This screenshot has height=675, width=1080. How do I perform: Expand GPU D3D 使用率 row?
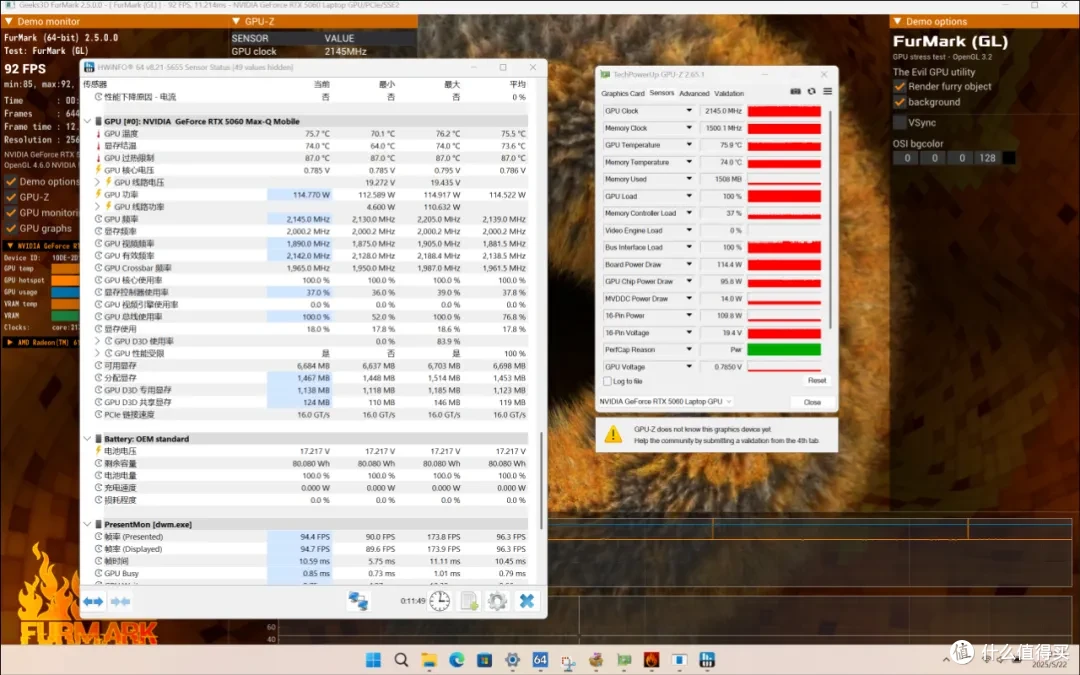pyautogui.click(x=97, y=341)
